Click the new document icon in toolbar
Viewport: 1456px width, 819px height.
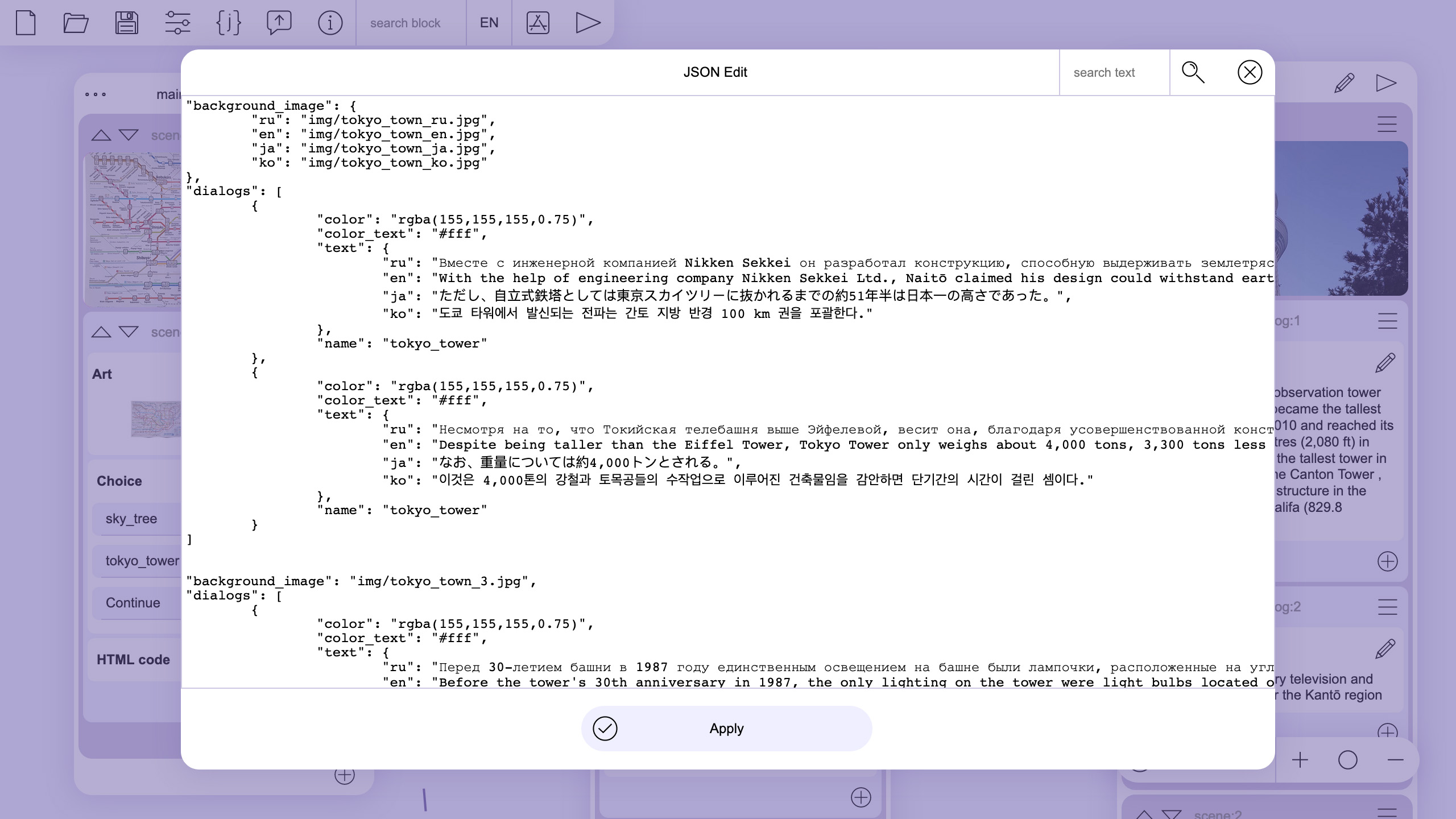25,22
